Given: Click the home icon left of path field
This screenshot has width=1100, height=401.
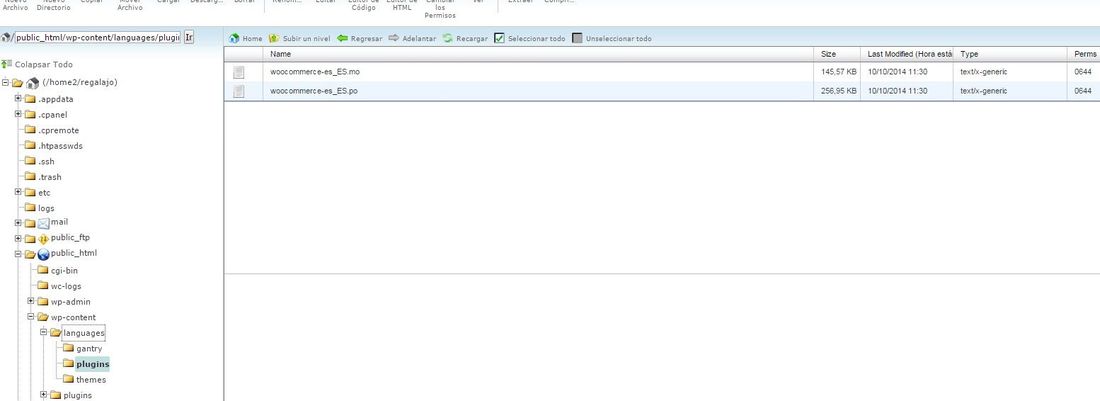Looking at the screenshot, I should point(6,37).
